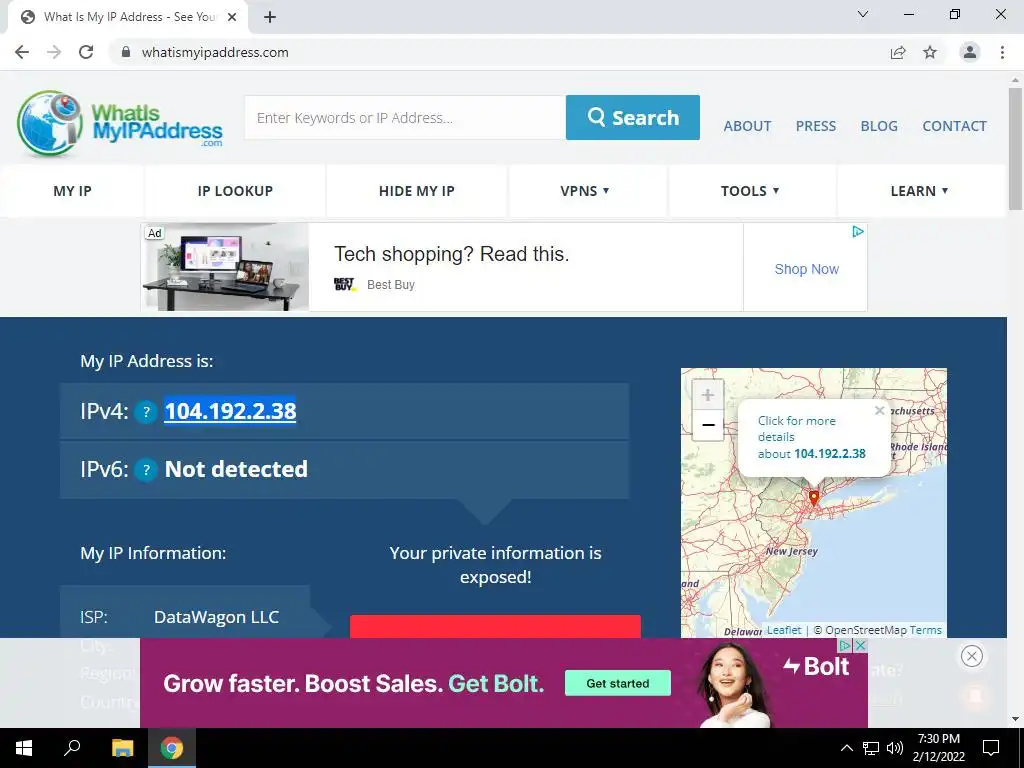Show hidden system tray icons

(x=846, y=748)
